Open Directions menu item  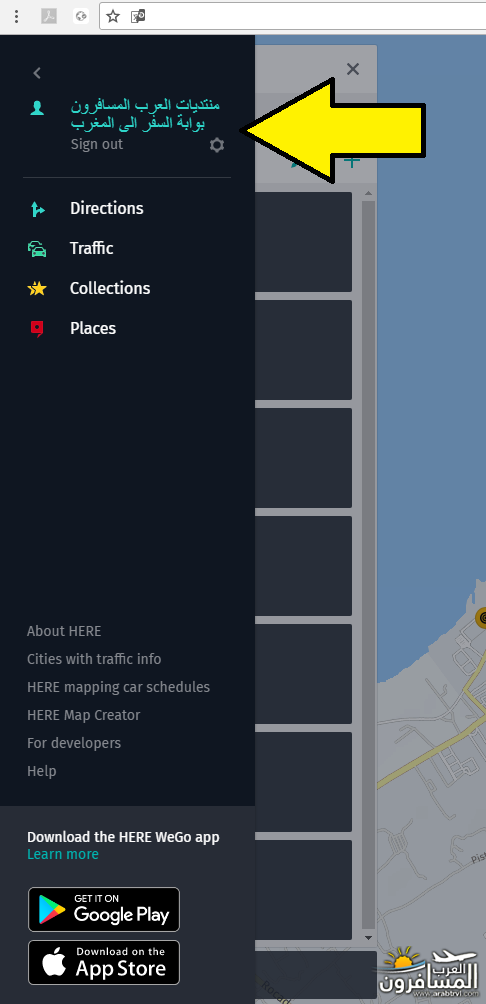[107, 208]
